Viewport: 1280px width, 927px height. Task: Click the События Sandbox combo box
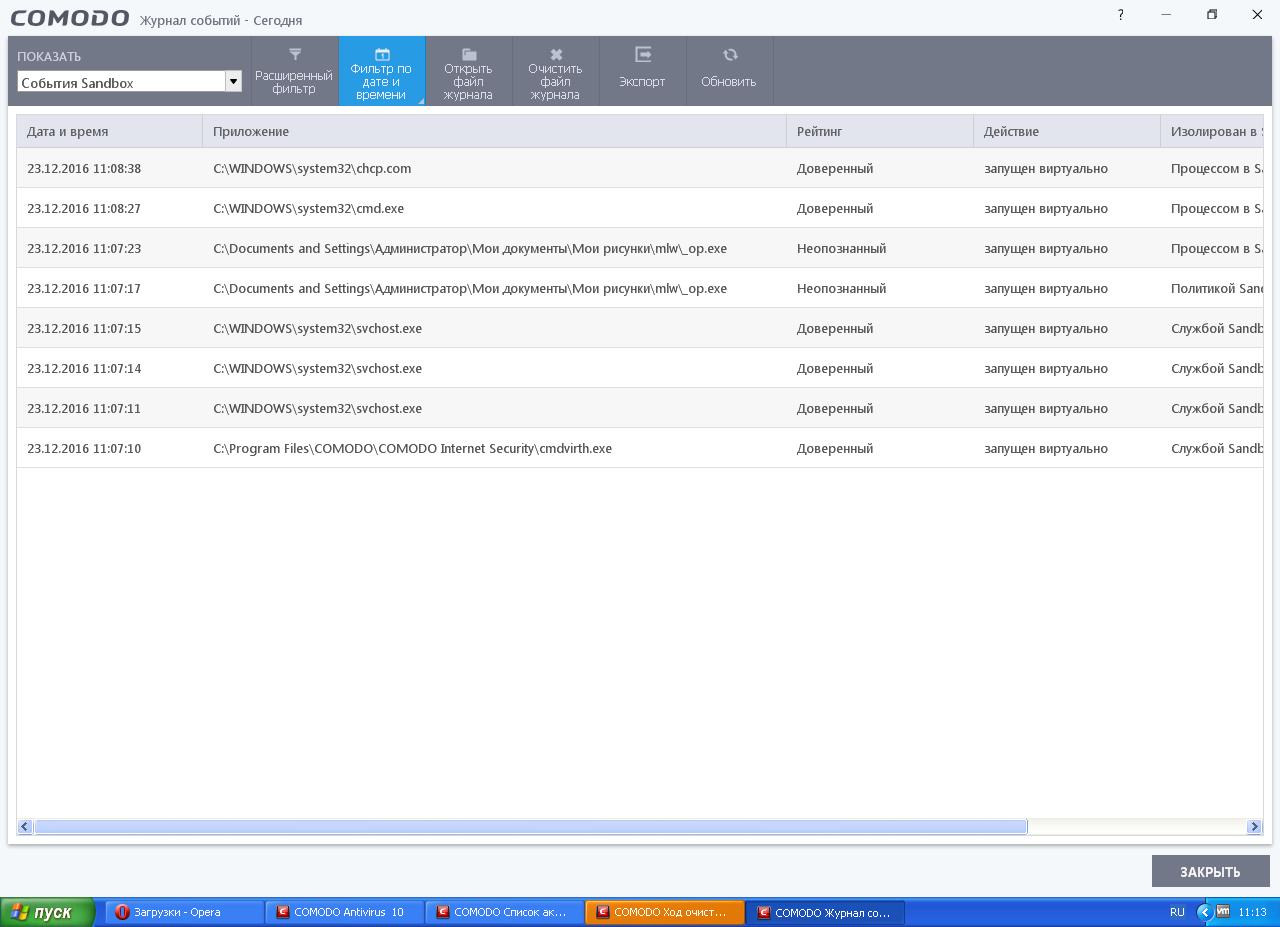(x=120, y=82)
